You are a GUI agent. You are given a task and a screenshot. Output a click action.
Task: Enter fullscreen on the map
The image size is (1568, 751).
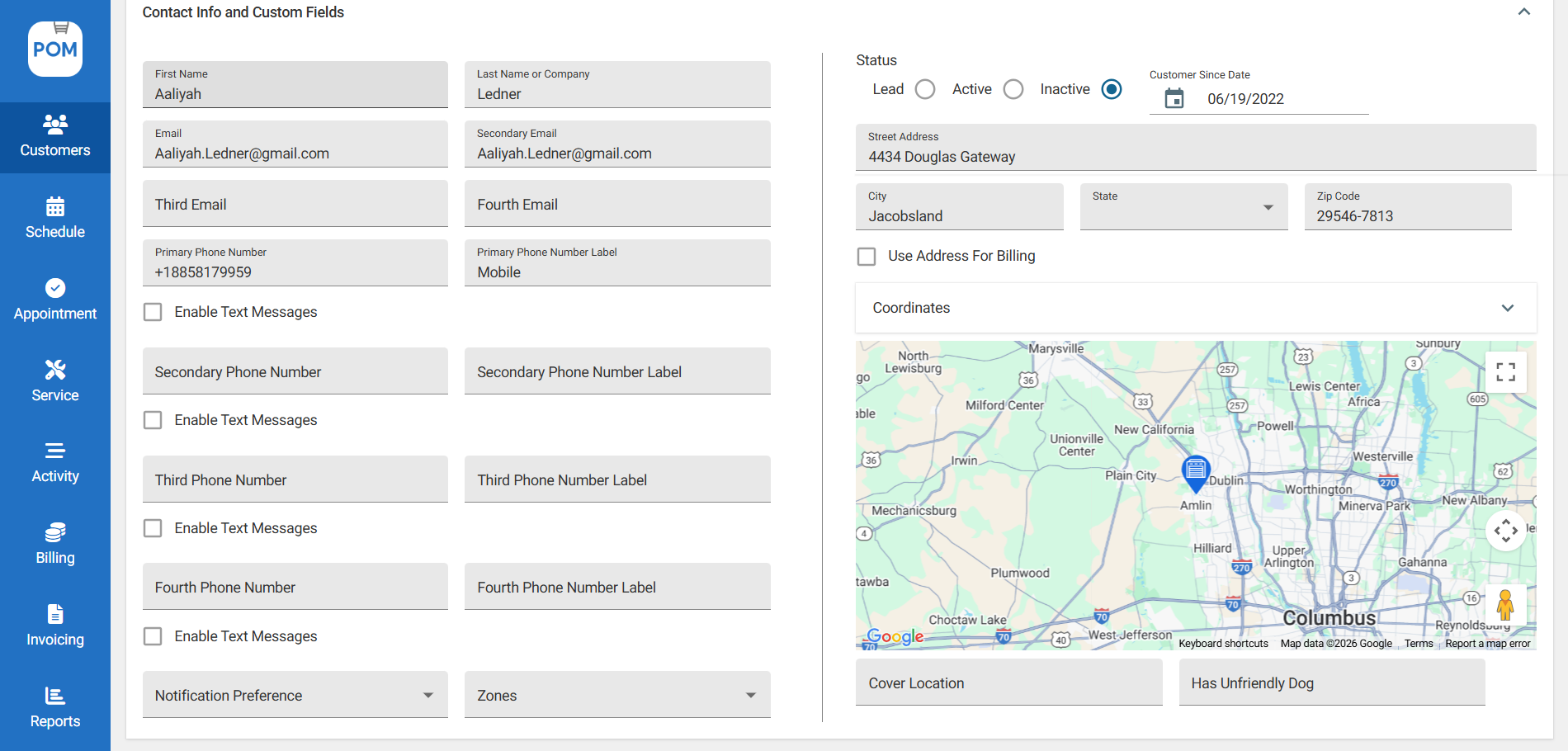(x=1505, y=372)
